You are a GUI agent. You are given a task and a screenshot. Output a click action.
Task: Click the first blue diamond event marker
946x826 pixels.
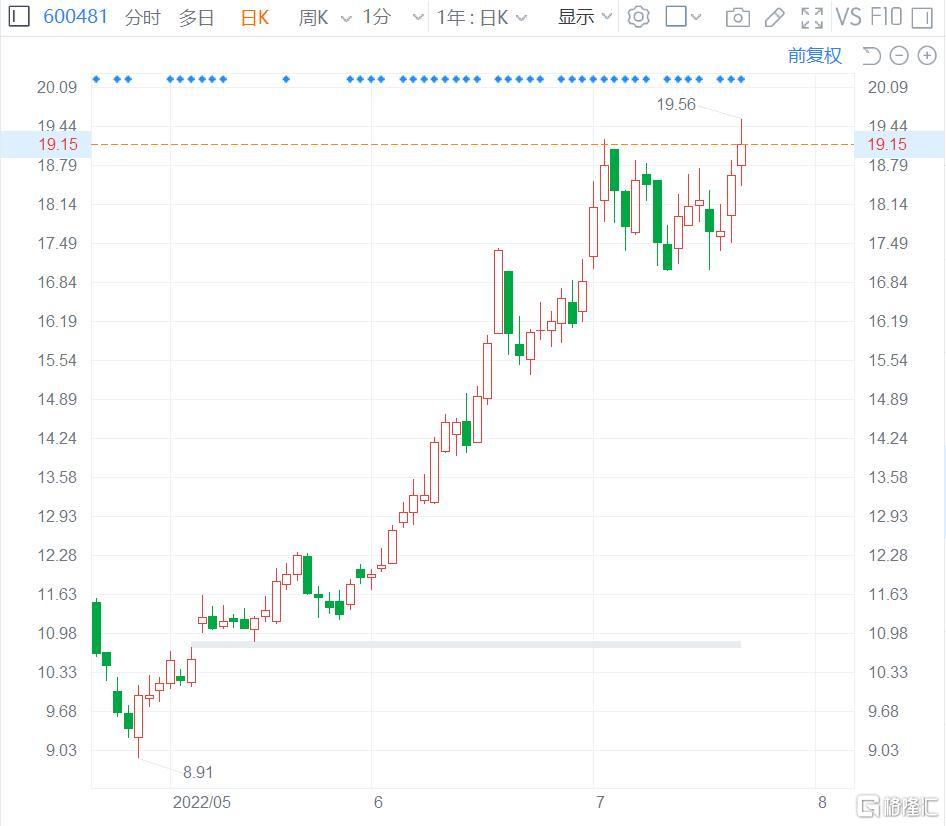(x=97, y=79)
